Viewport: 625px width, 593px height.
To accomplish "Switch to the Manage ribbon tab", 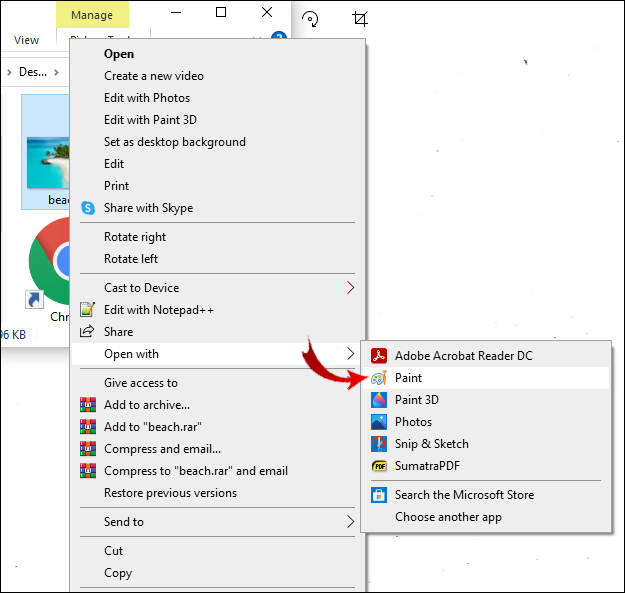I will [x=92, y=15].
